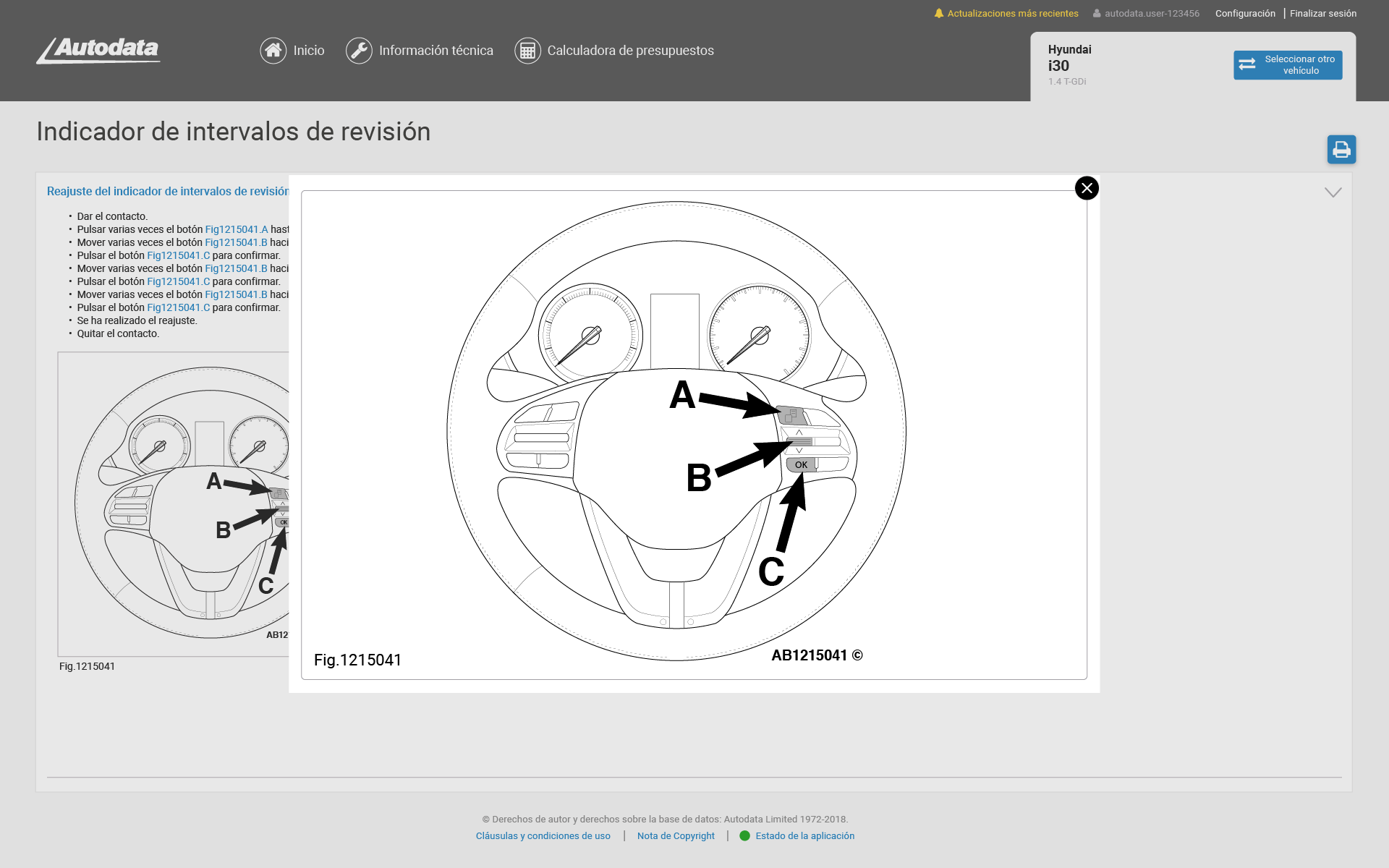
Task: Open the Configuración menu
Action: (x=1244, y=14)
